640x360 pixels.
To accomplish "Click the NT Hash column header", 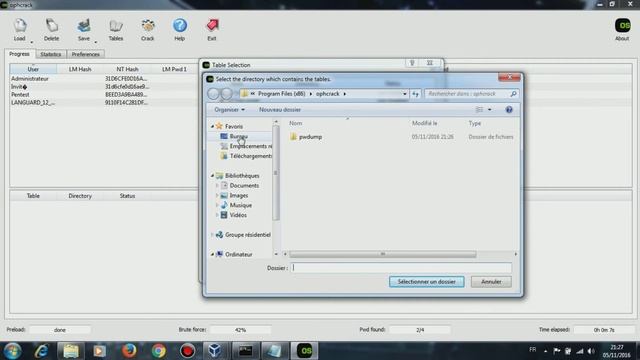I will 127,69.
